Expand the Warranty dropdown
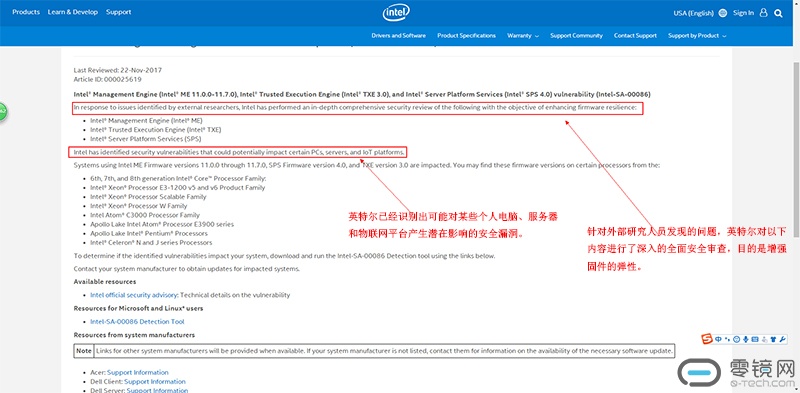Screen dimensions: 800x393 pyautogui.click(x=523, y=36)
